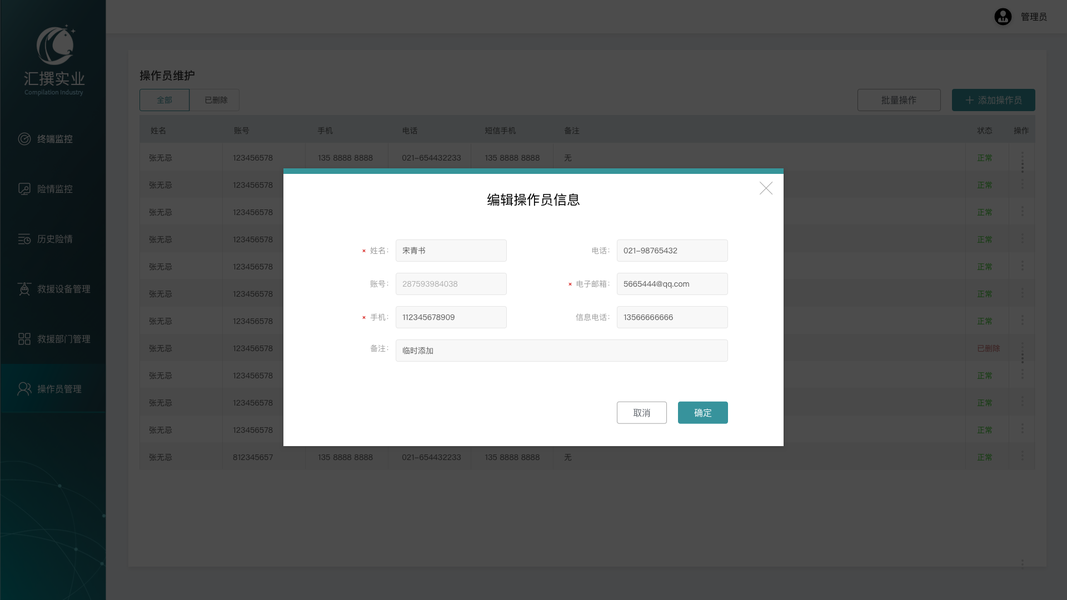The width and height of the screenshot is (1067, 600).
Task: Click the 备注 column header
Action: [x=572, y=131]
